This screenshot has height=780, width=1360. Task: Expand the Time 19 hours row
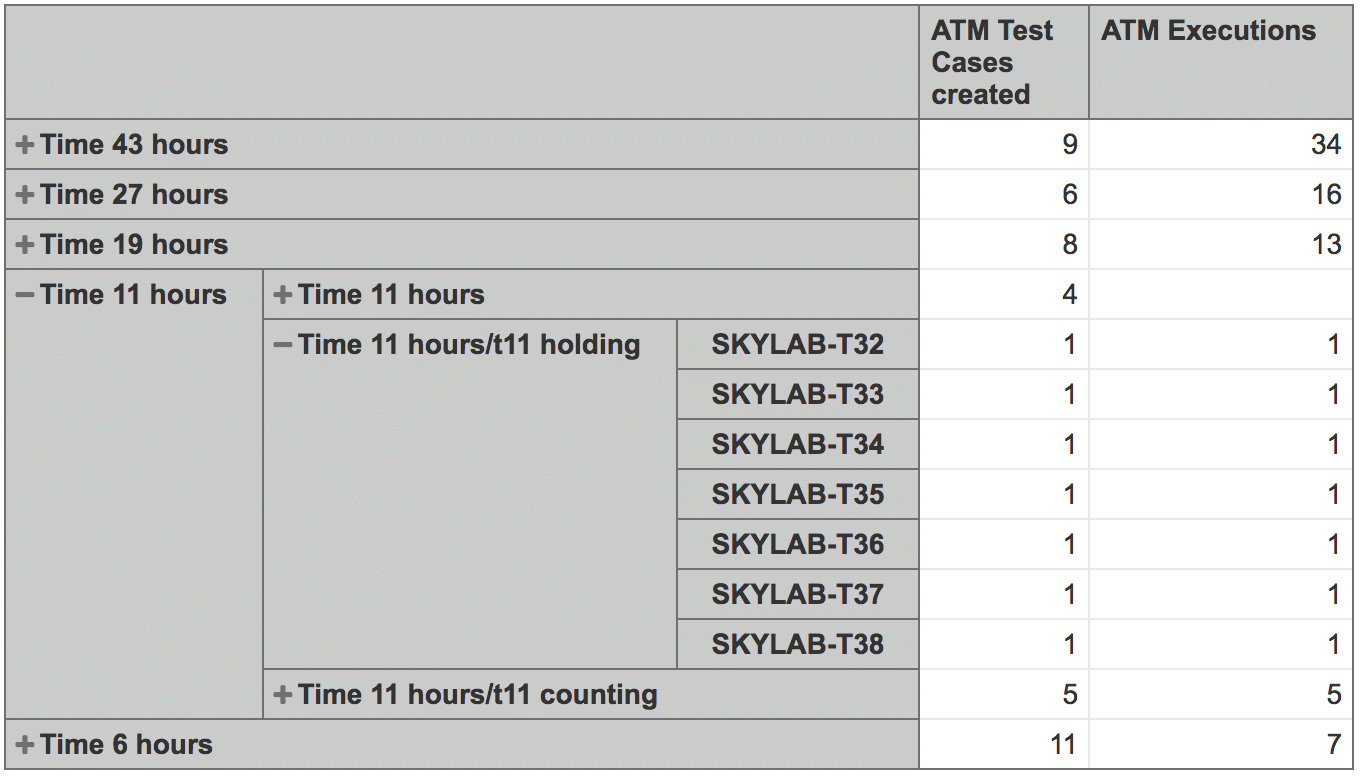pos(25,245)
